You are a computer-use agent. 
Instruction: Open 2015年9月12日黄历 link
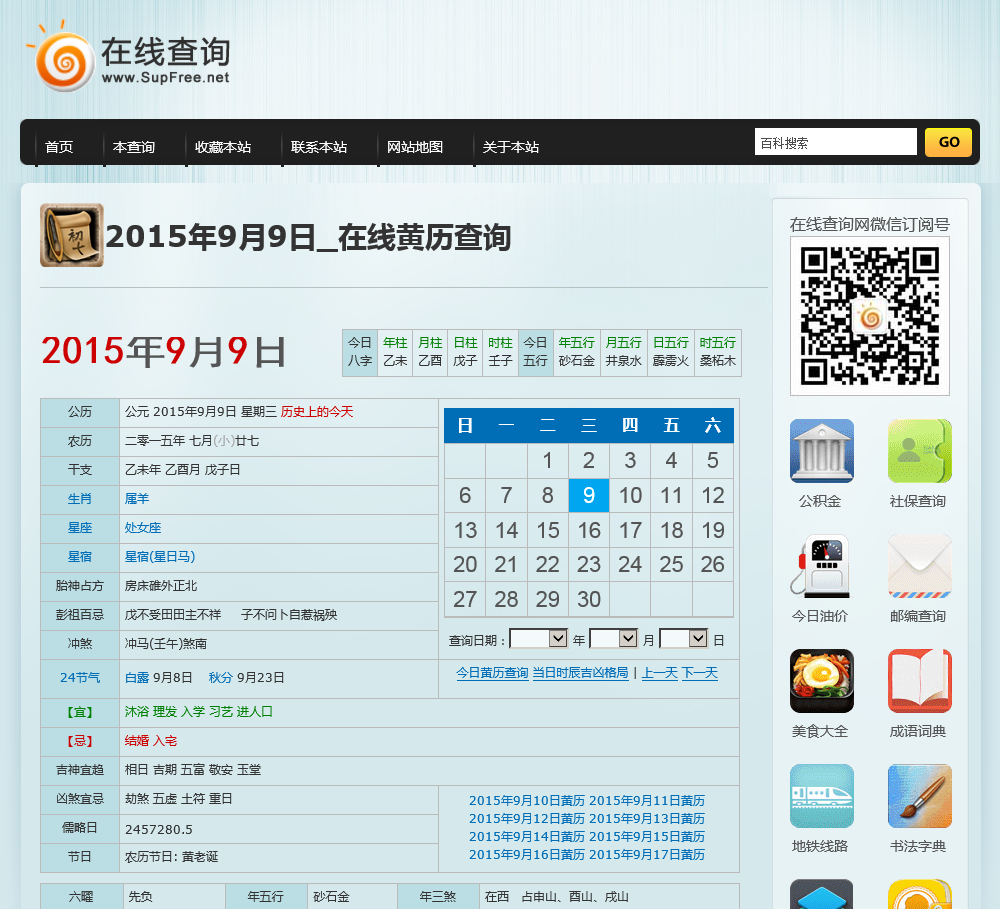point(527,818)
